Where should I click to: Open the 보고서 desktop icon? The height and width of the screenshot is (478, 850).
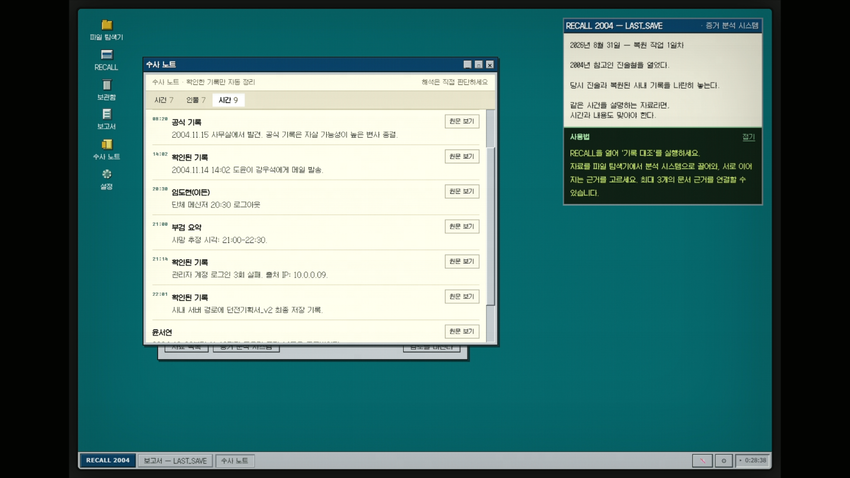click(106, 119)
